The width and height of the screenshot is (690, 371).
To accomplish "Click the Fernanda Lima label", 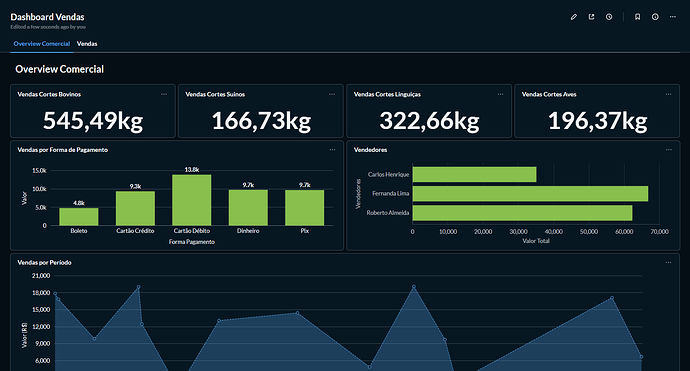I will [x=391, y=193].
